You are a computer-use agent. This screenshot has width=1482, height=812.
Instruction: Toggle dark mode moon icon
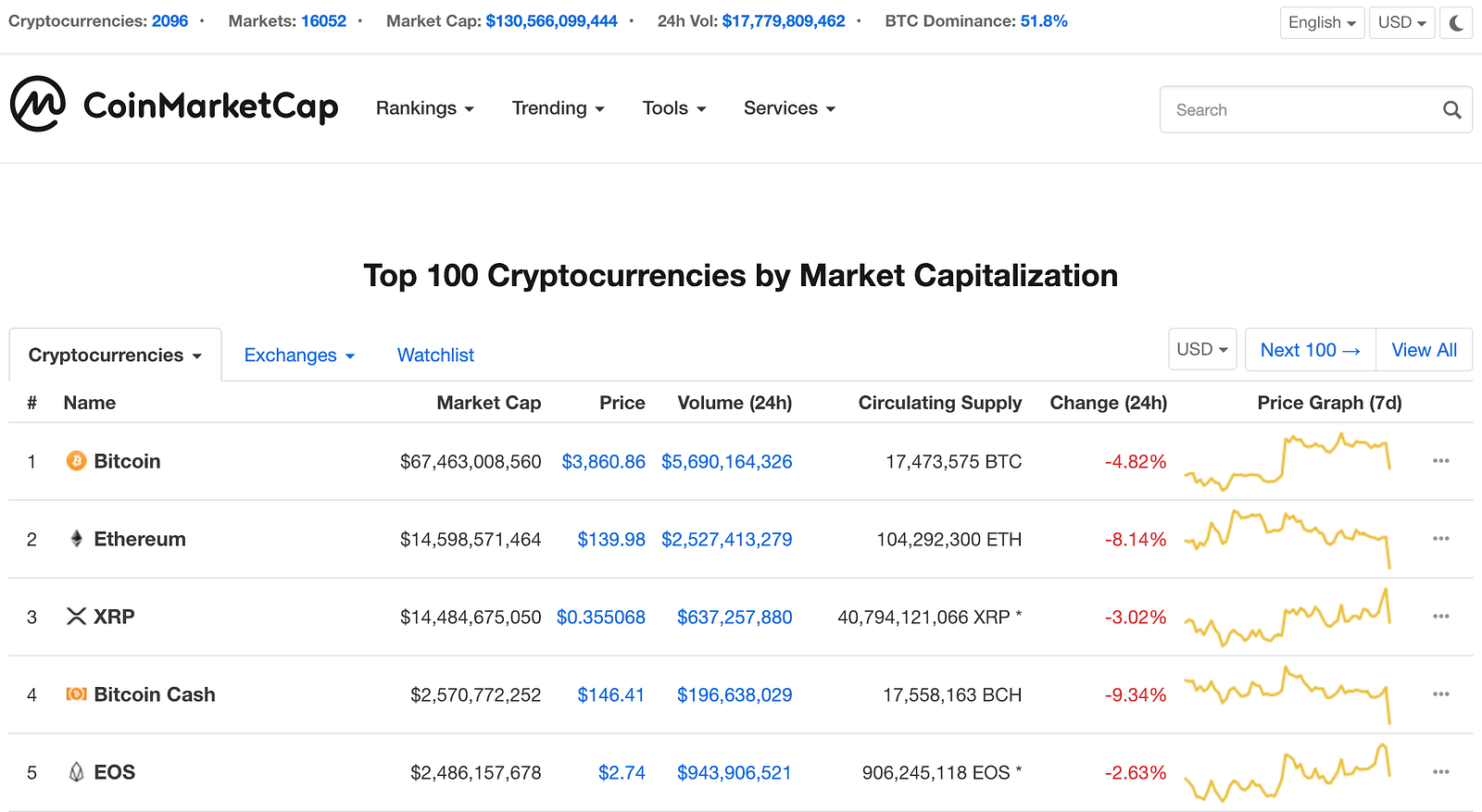tap(1456, 22)
